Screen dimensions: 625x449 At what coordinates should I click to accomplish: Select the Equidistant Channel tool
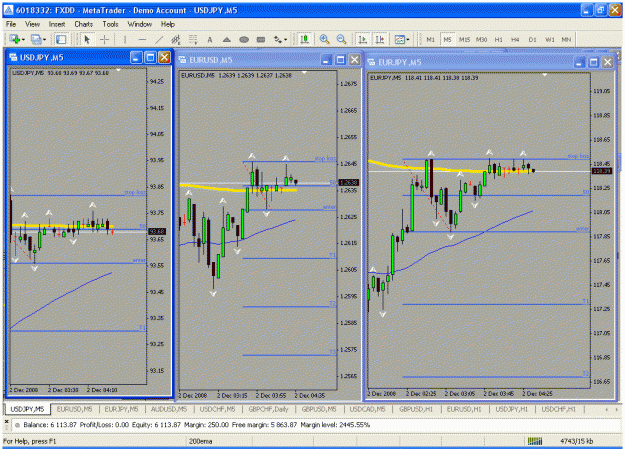pos(176,39)
